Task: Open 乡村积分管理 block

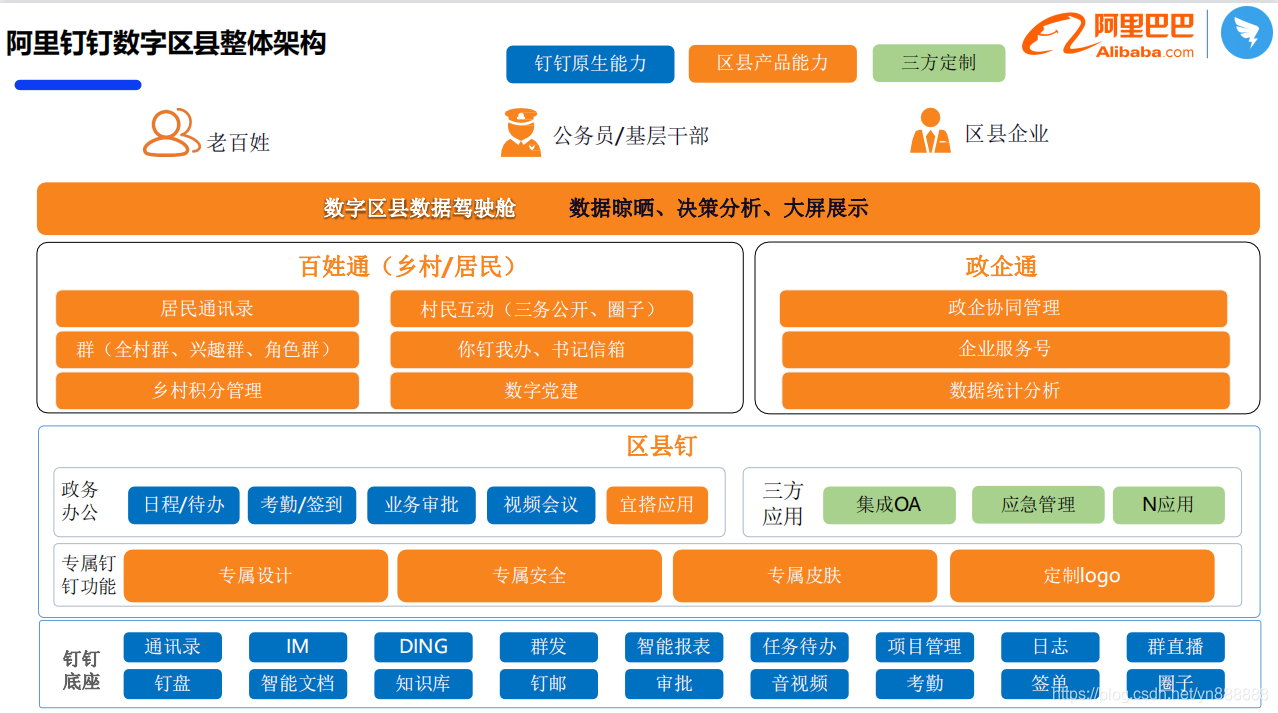Action: point(207,391)
